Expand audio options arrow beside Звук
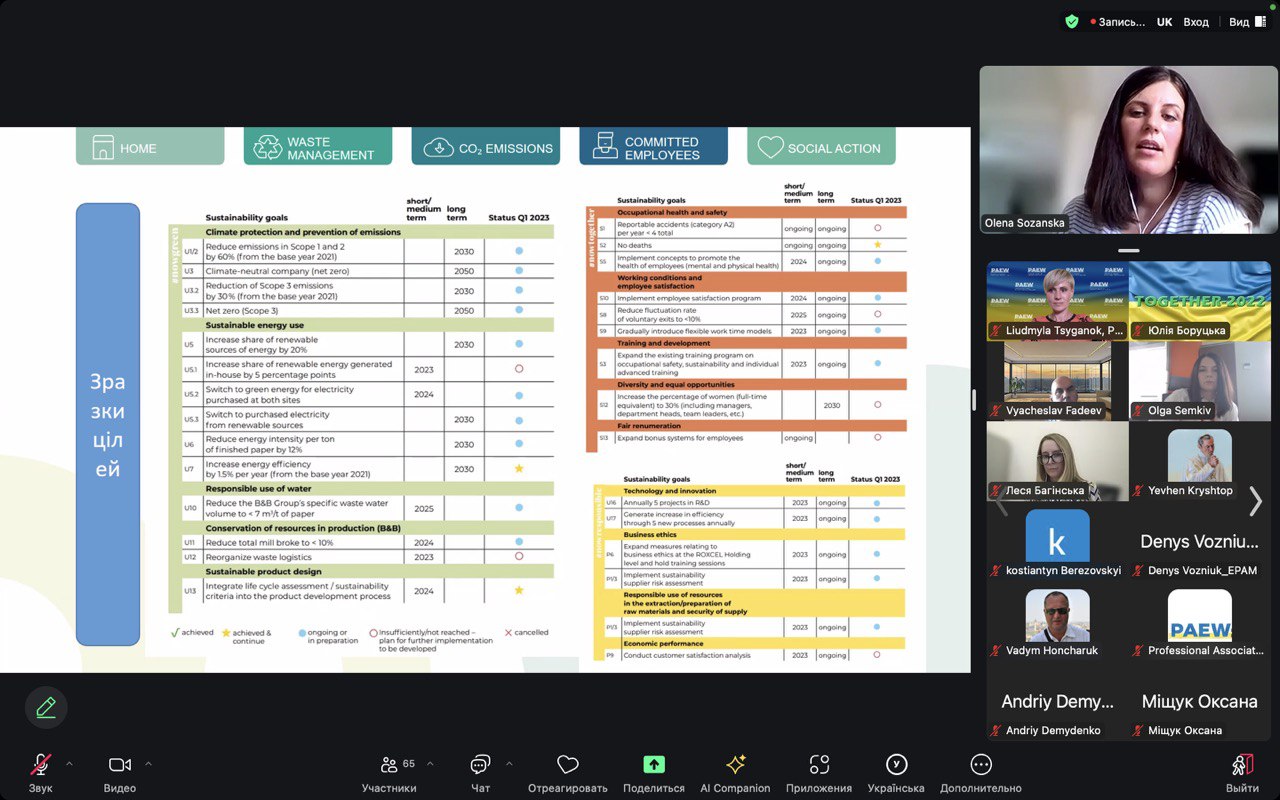This screenshot has height=800, width=1280. [x=69, y=764]
